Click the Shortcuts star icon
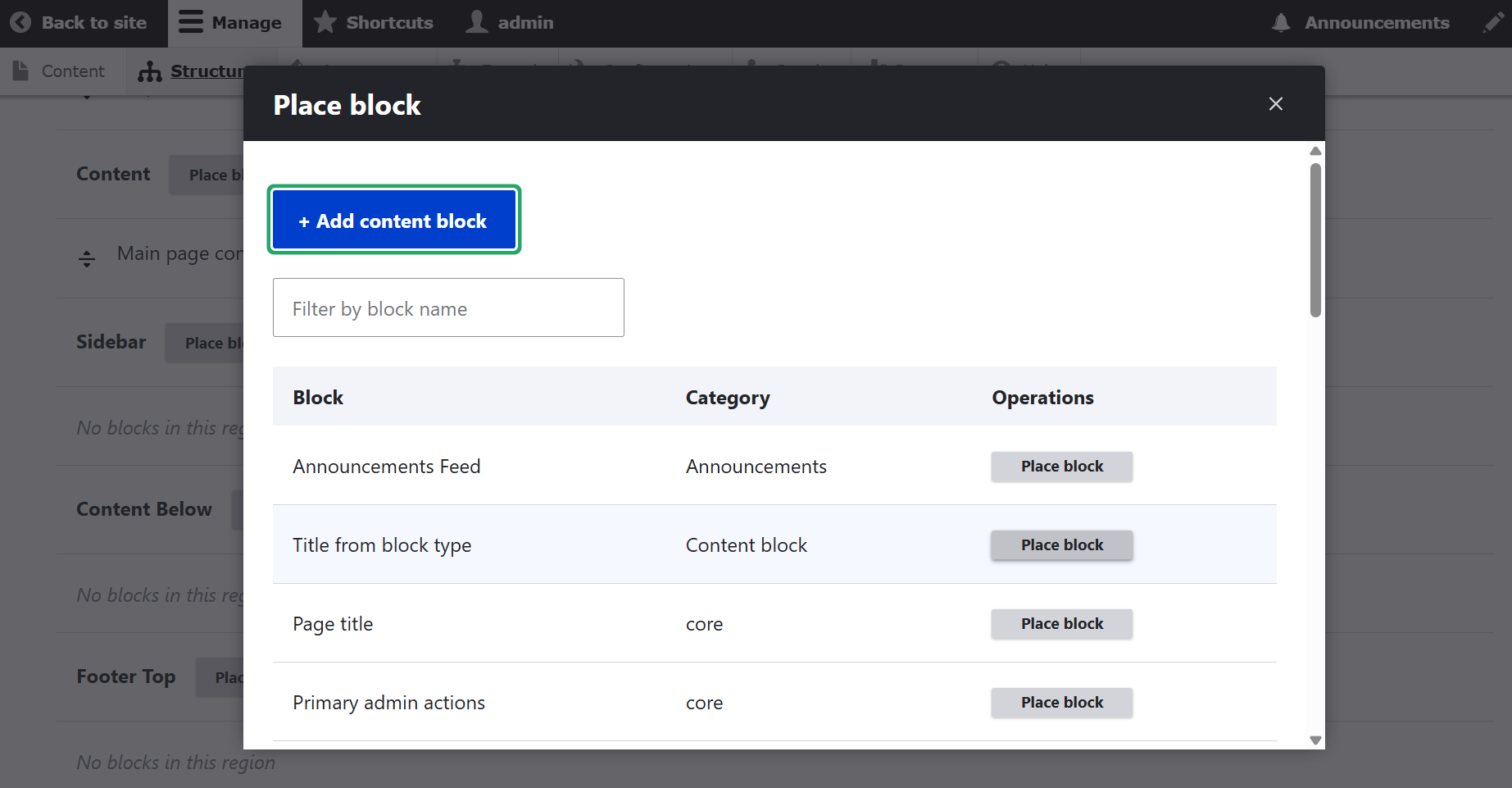The image size is (1512, 788). pyautogui.click(x=325, y=22)
